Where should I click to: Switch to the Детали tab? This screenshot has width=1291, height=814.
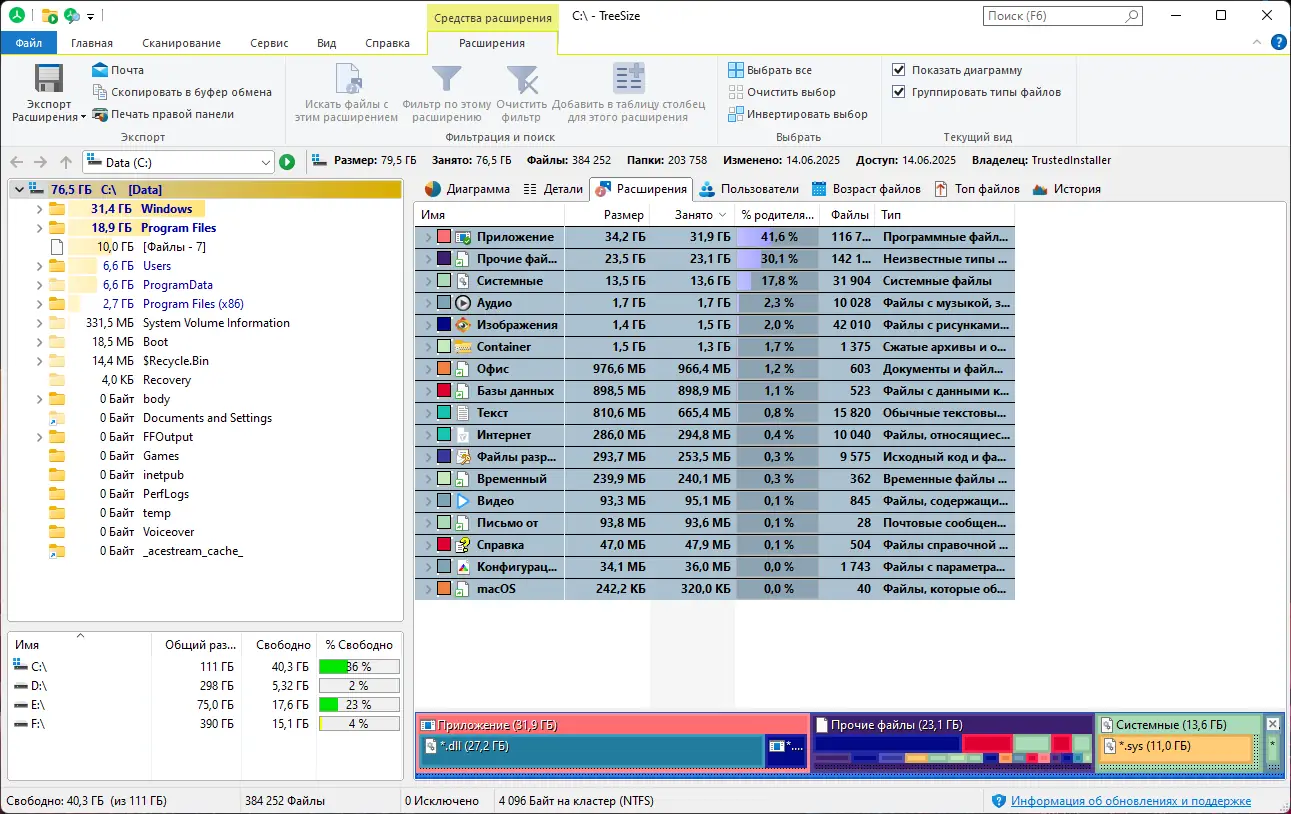point(553,189)
